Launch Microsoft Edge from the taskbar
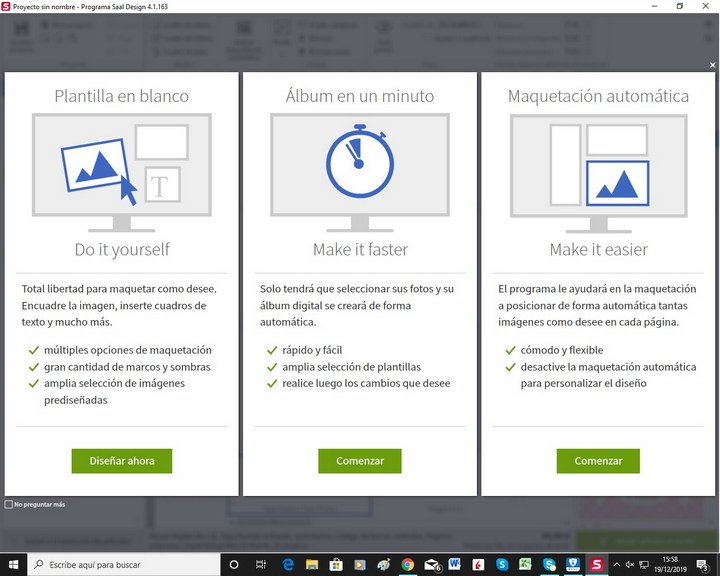720x576 pixels. click(286, 564)
